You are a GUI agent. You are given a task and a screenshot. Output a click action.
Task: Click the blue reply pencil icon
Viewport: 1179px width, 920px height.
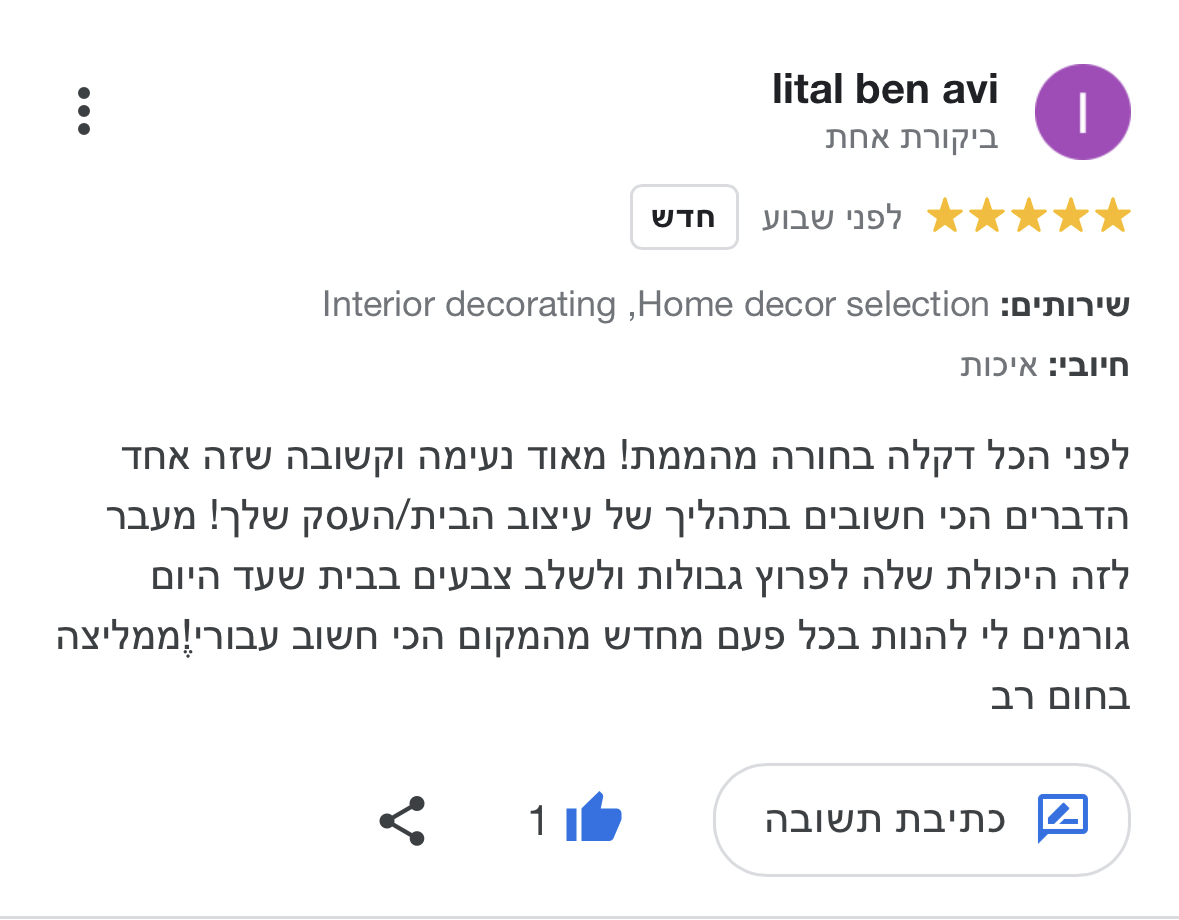[x=1061, y=820]
